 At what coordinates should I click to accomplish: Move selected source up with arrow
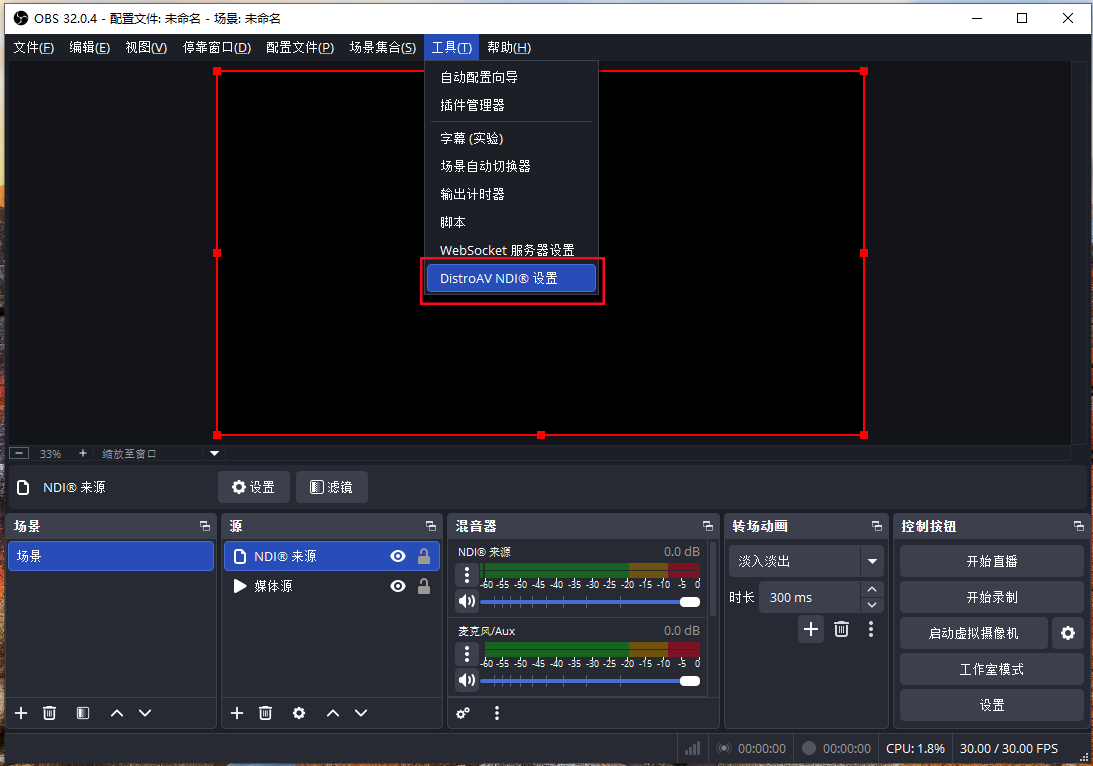(333, 713)
